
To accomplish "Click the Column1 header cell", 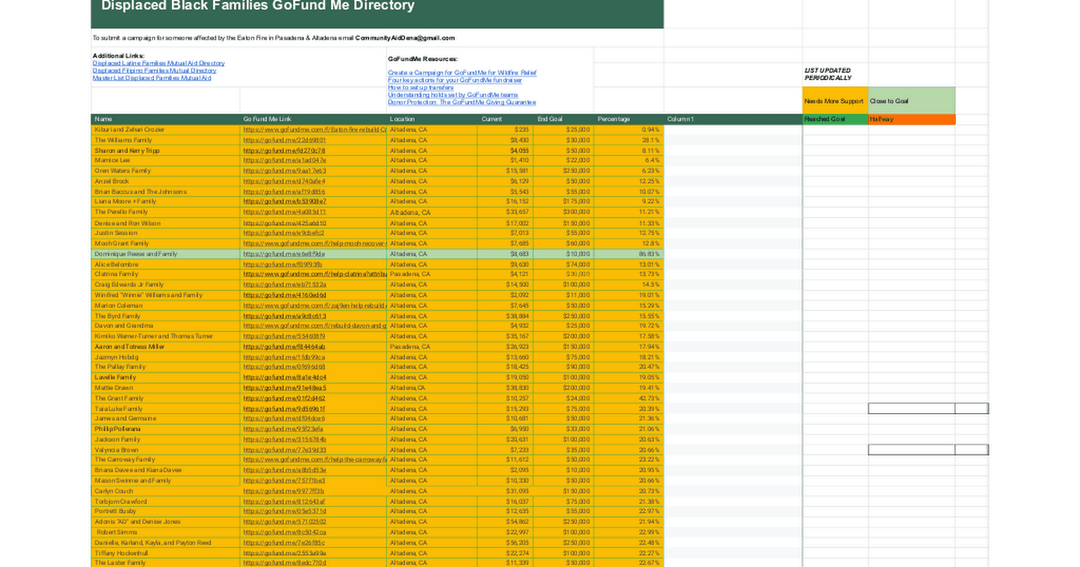I will 733,119.
